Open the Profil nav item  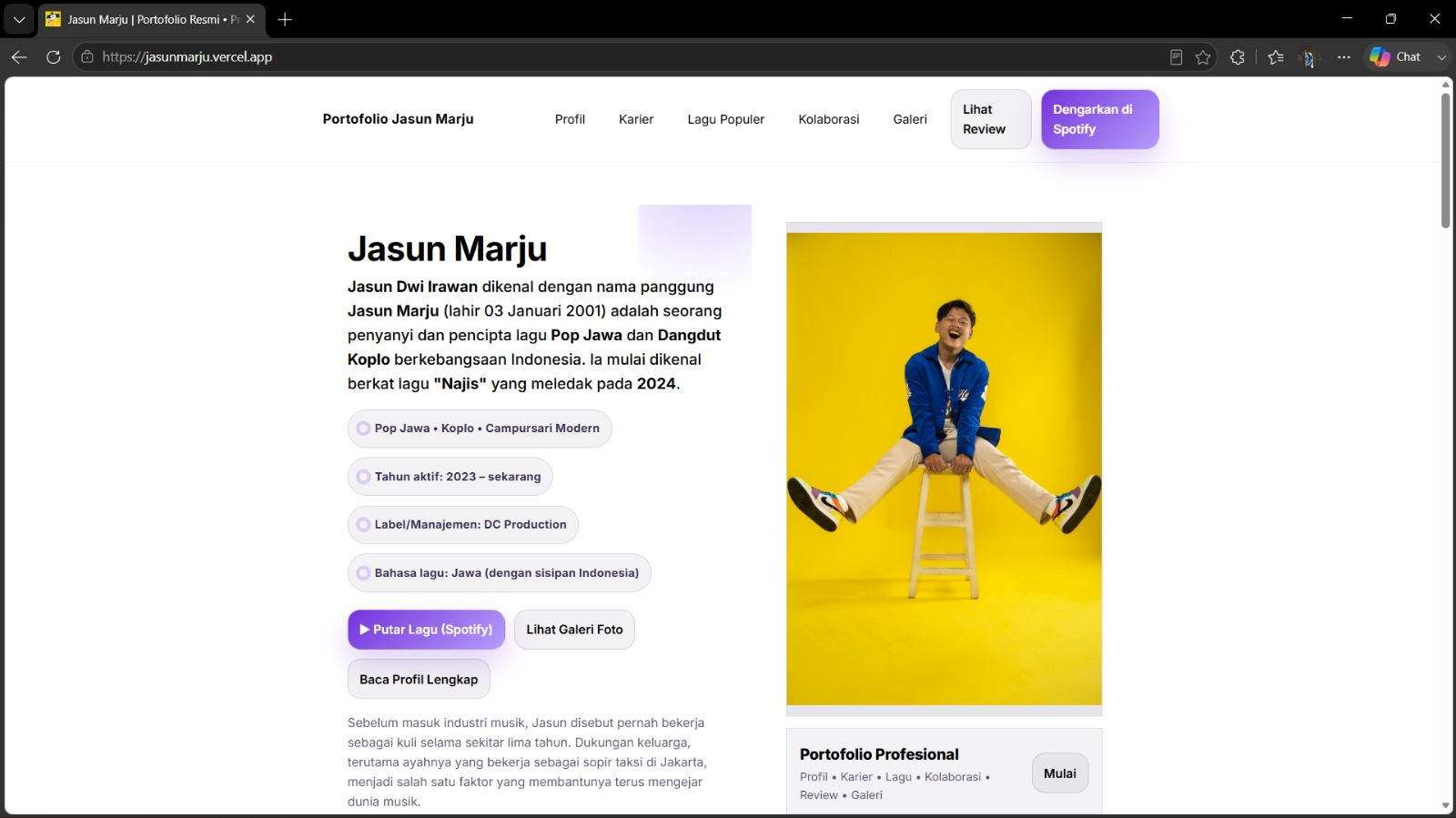point(570,119)
